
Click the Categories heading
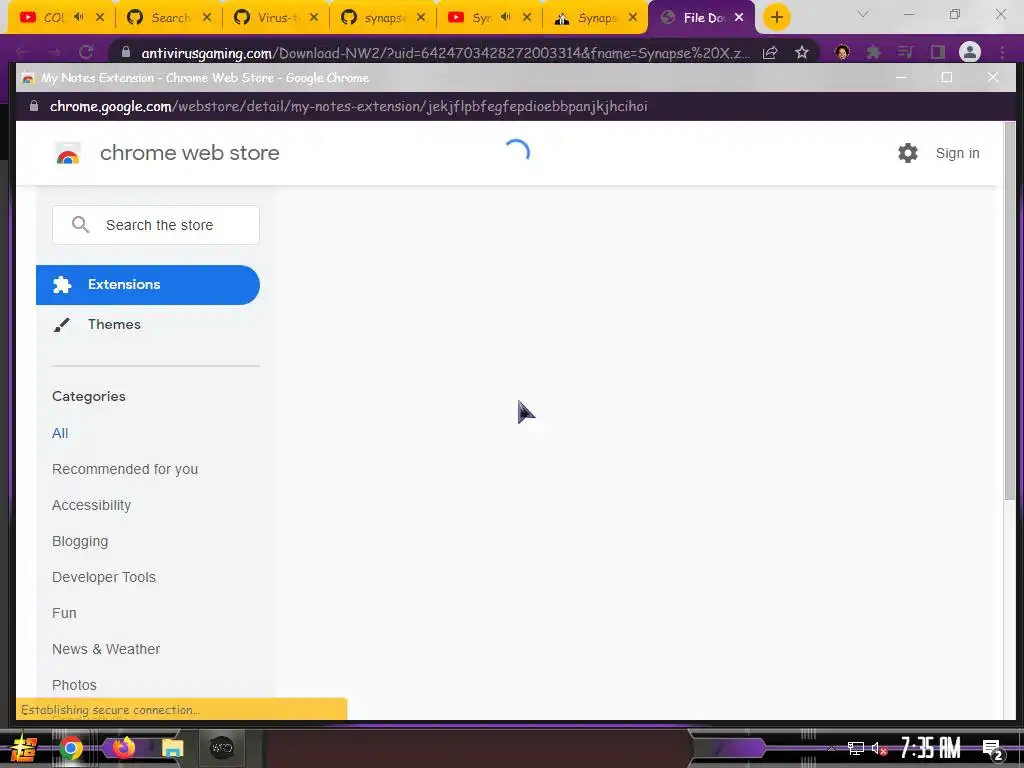click(x=89, y=396)
